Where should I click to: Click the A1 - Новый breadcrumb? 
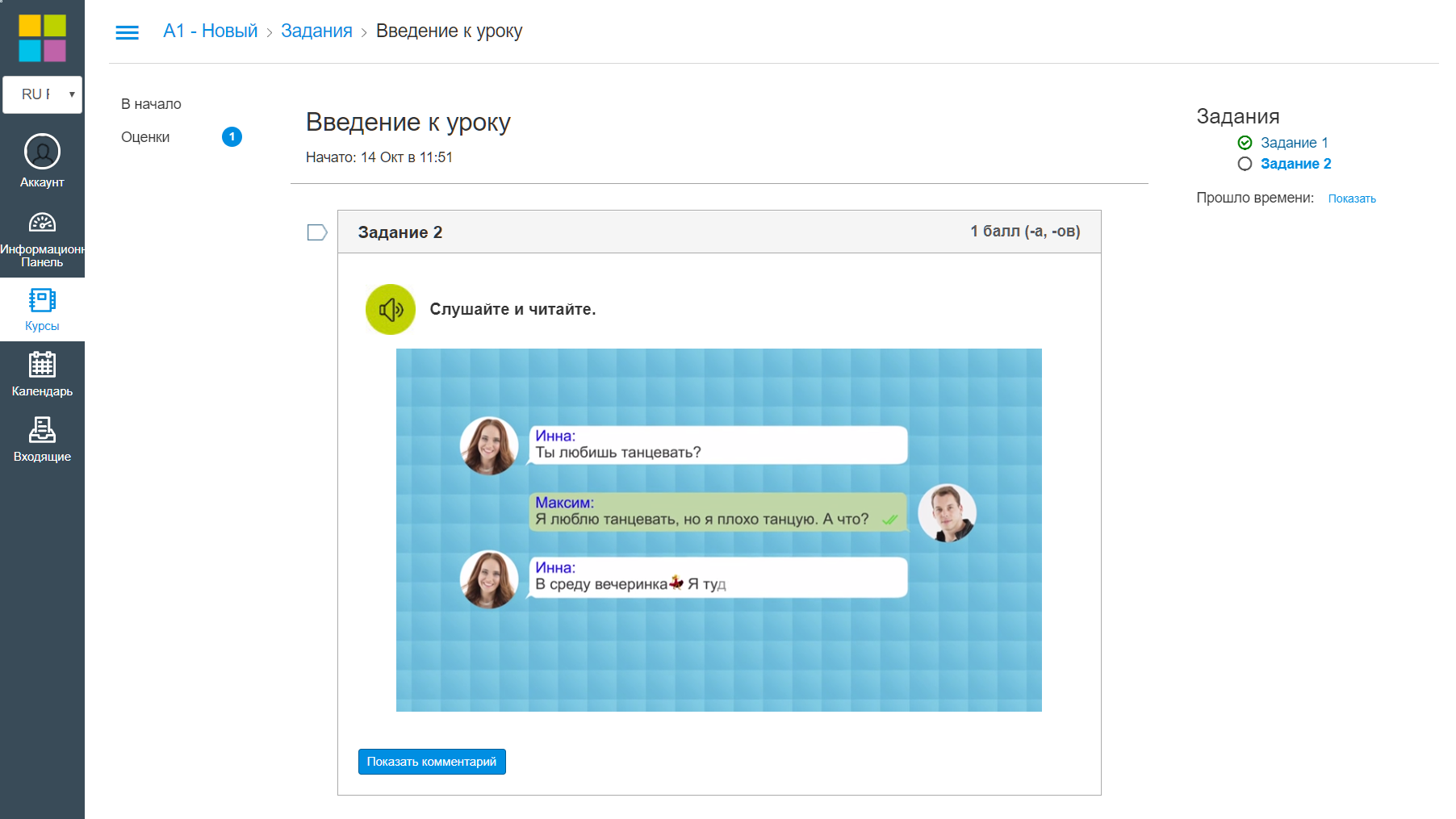pos(210,31)
